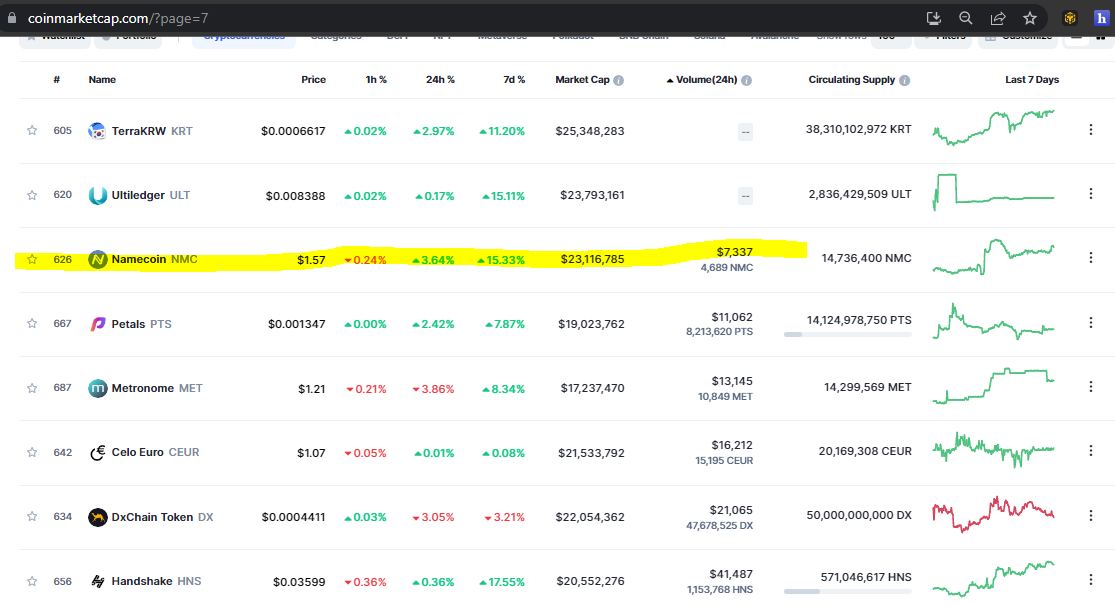Click DxChain Token market cap $22,054,362
This screenshot has height=609, width=1115.
coord(590,517)
